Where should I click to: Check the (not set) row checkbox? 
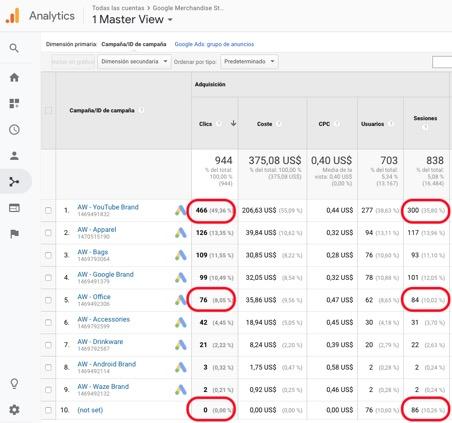(48, 410)
